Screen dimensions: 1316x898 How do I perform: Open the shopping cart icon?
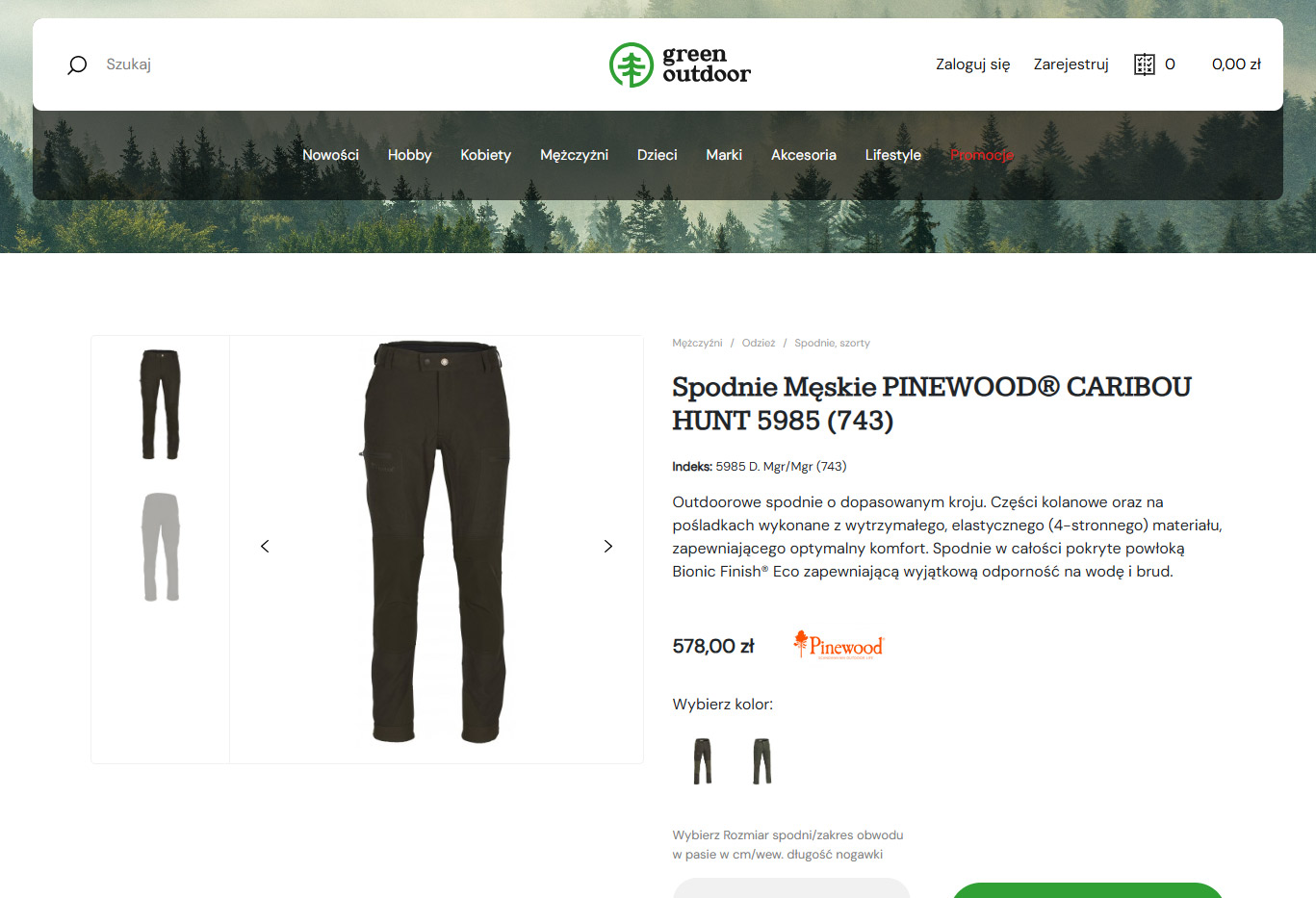click(x=1144, y=64)
